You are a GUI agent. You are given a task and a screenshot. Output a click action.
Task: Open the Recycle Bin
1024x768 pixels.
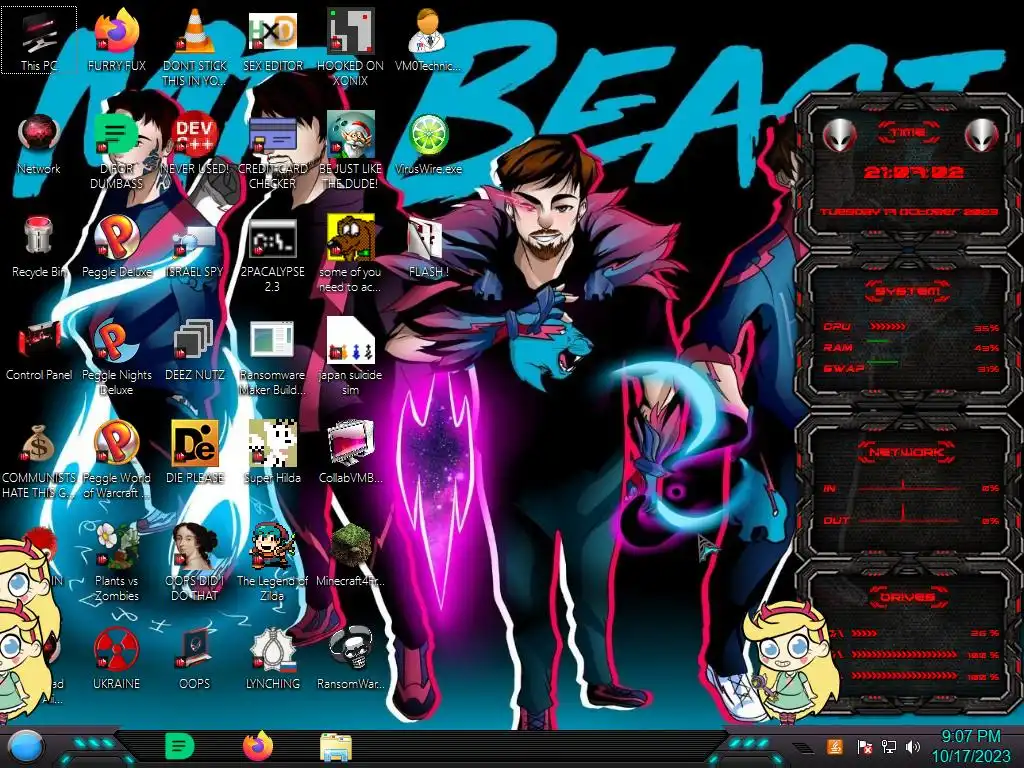[39, 247]
